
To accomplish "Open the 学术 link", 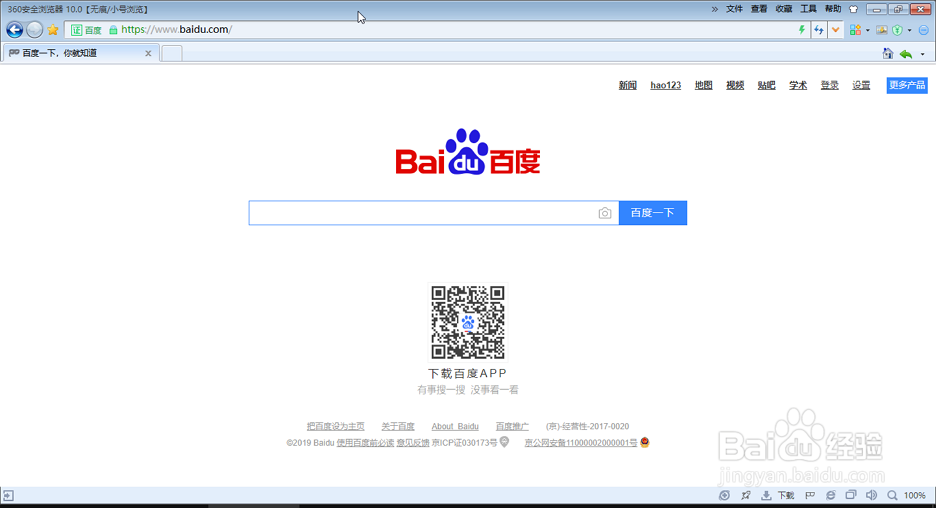I will tap(798, 85).
